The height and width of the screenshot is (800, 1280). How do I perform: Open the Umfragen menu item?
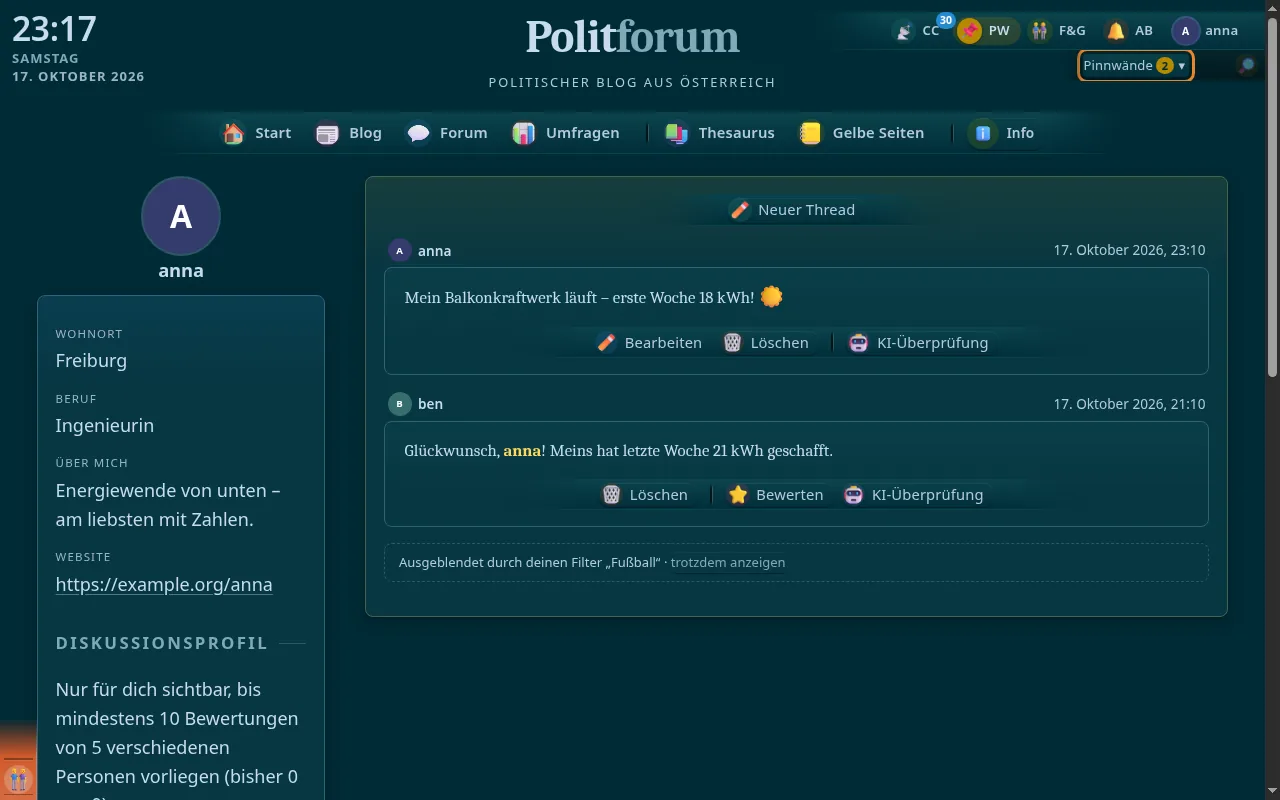click(x=566, y=133)
